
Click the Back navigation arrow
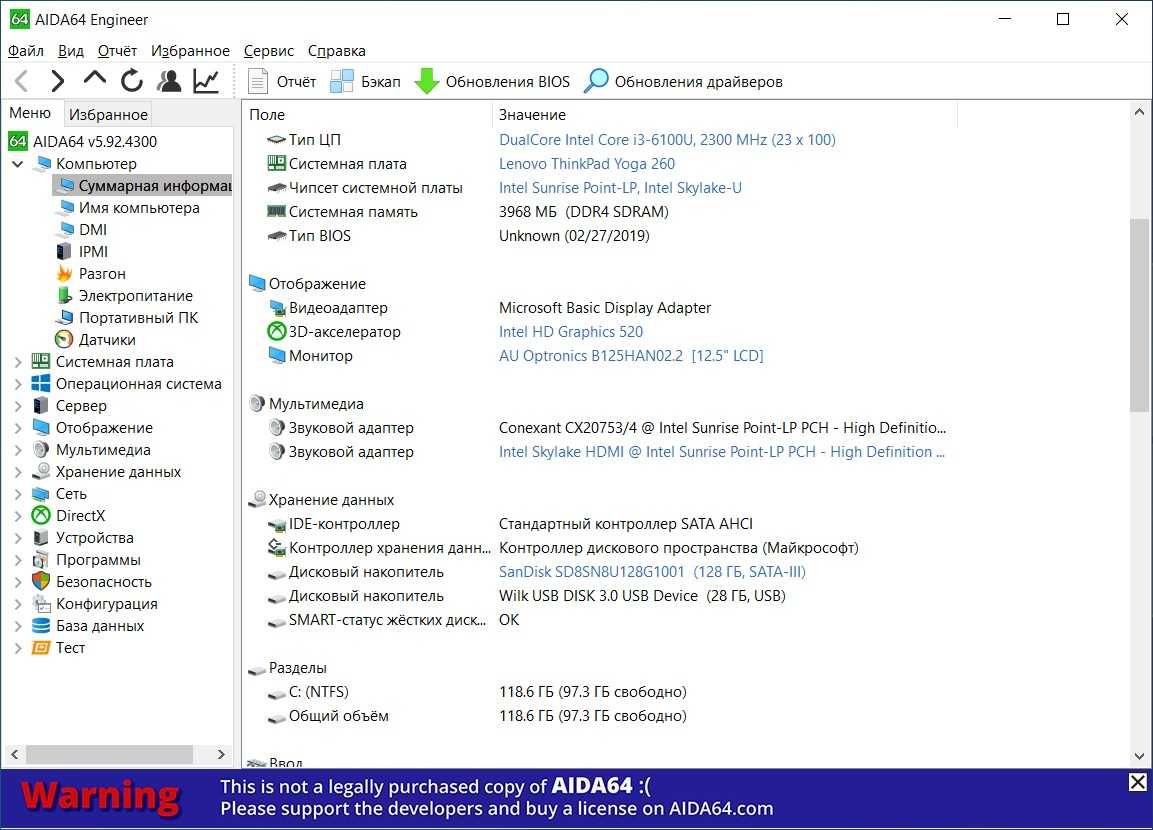pos(22,81)
